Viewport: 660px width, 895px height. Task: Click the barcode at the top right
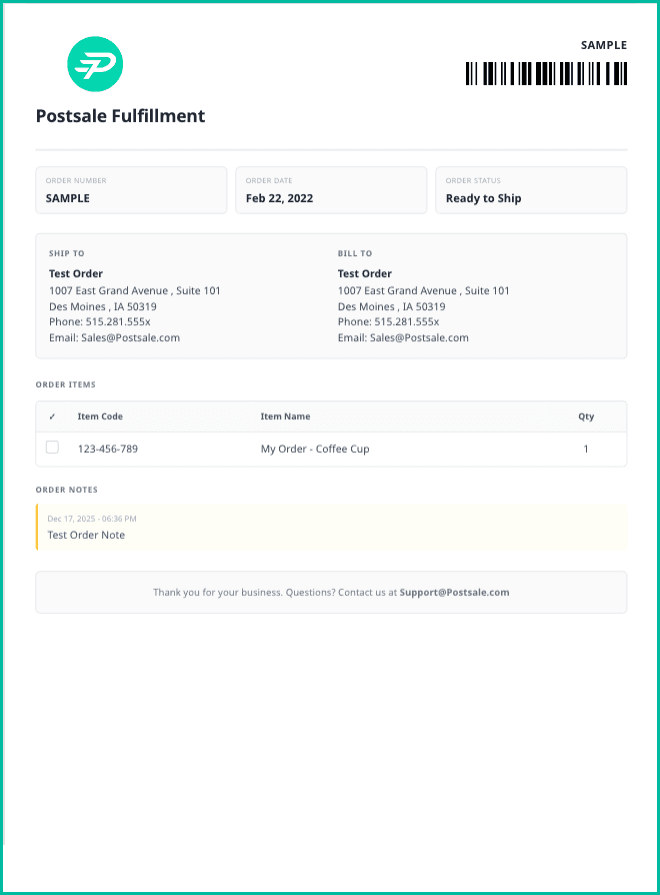click(x=546, y=73)
